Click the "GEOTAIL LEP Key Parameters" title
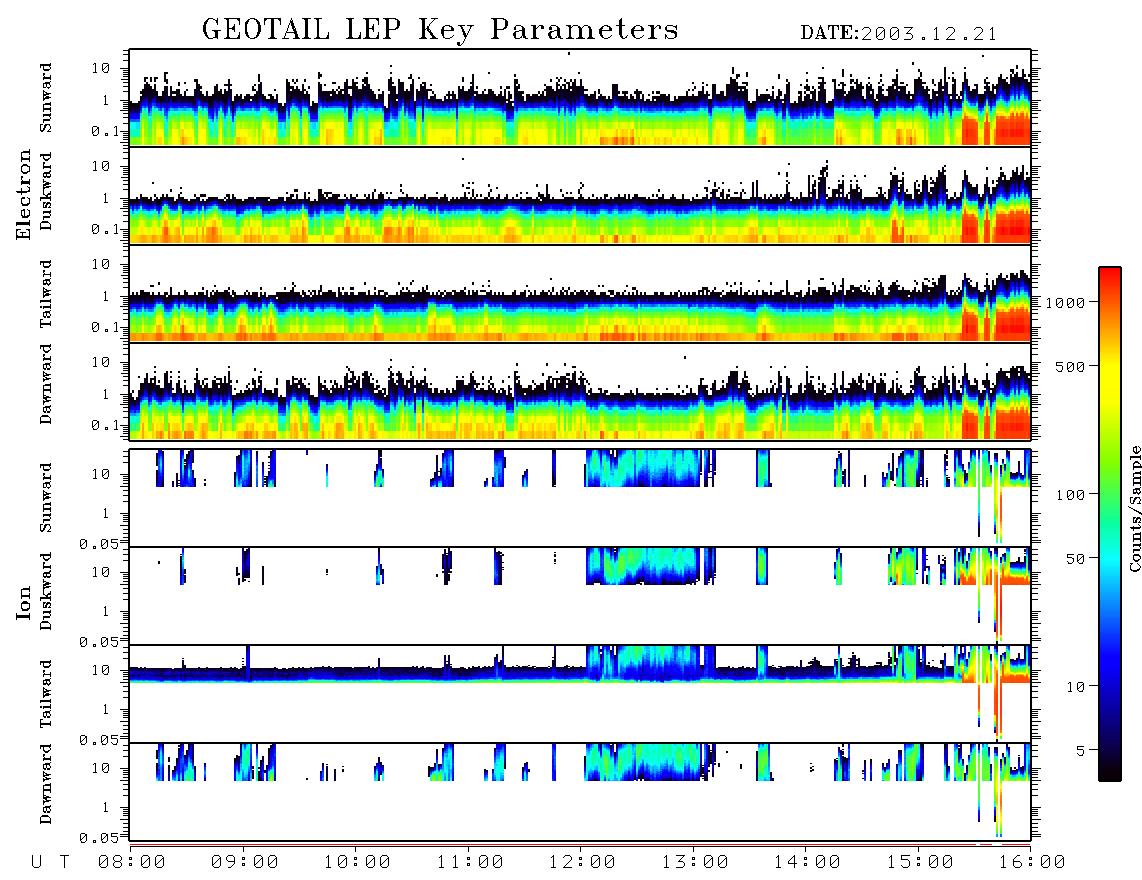 (x=440, y=30)
